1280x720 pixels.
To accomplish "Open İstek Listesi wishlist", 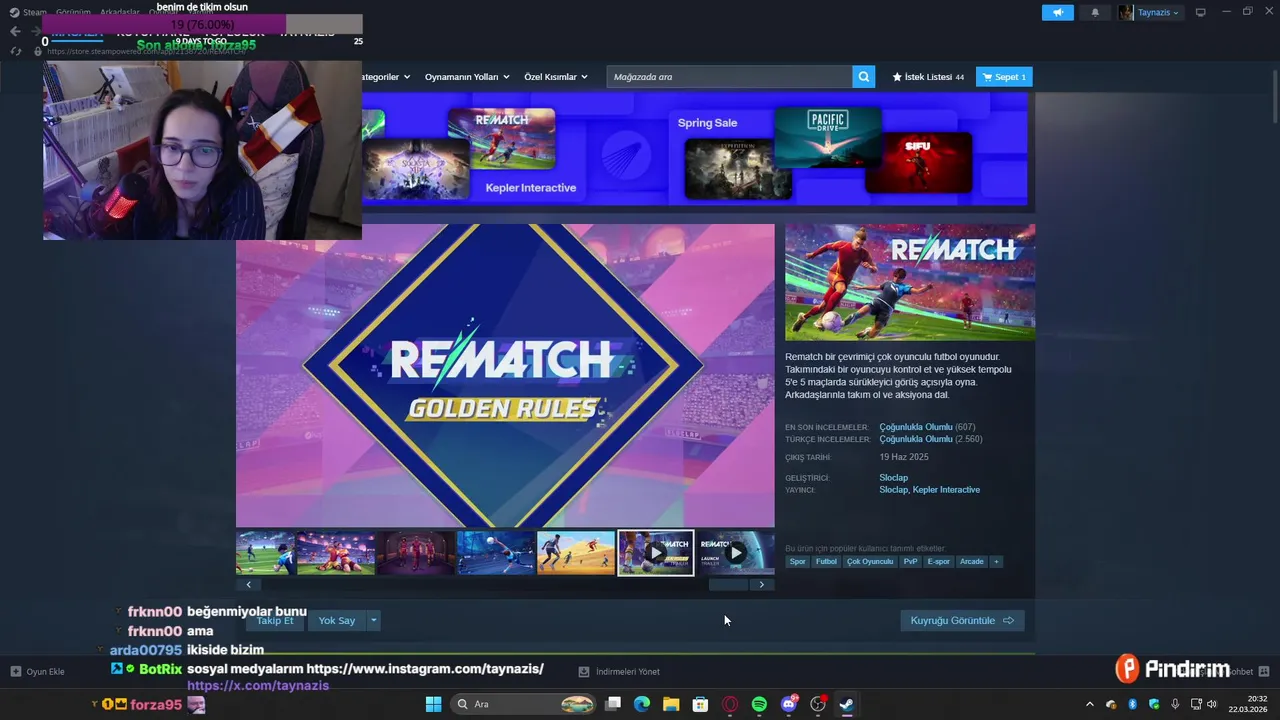I will point(928,77).
